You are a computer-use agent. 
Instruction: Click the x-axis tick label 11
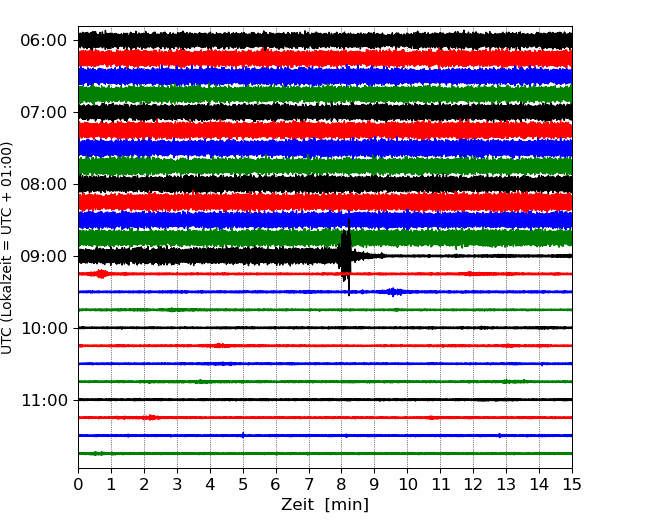pyautogui.click(x=441, y=484)
